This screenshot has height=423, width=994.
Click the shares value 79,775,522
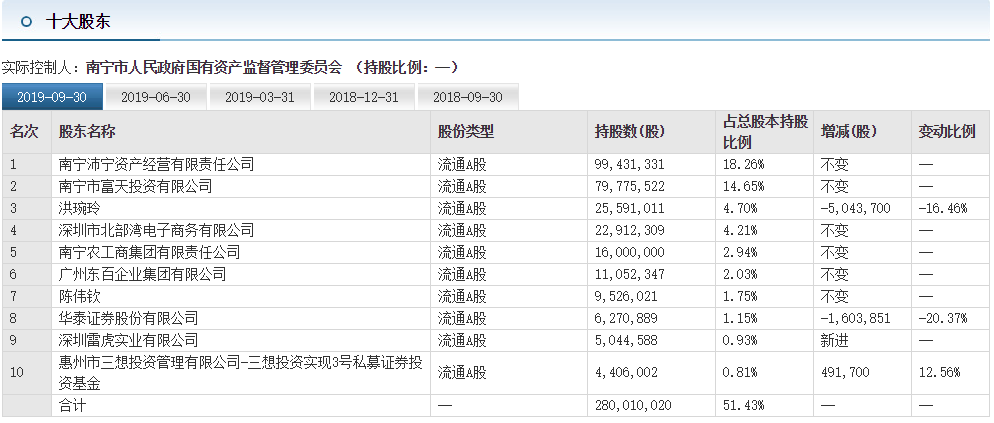pyautogui.click(x=629, y=186)
